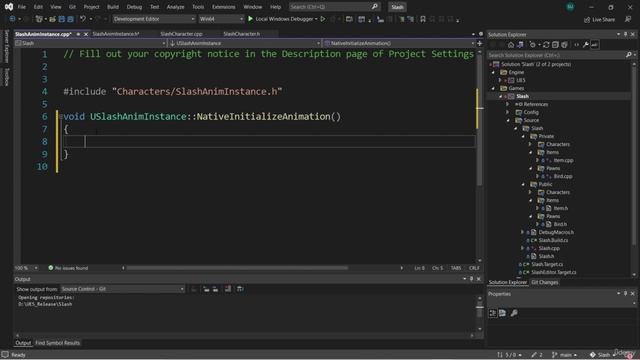The image size is (640, 360).
Task: Collapse the NativeInitializeAnimation function outline marker
Action: coord(61,117)
